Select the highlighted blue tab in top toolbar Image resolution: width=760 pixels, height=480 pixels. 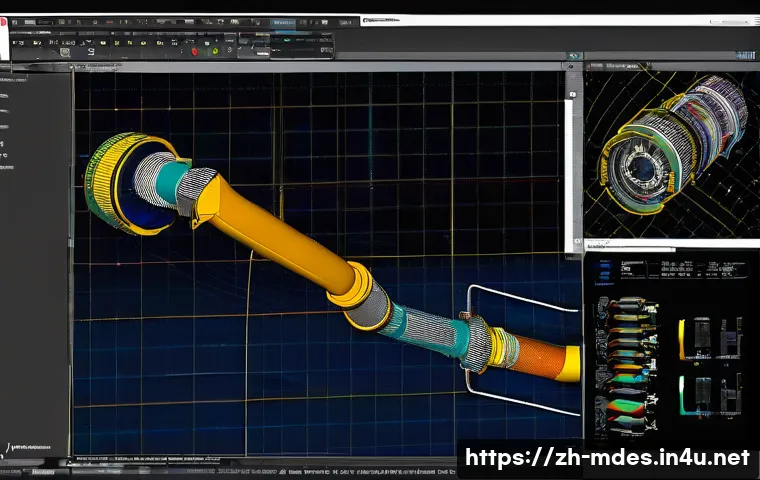[x=282, y=22]
